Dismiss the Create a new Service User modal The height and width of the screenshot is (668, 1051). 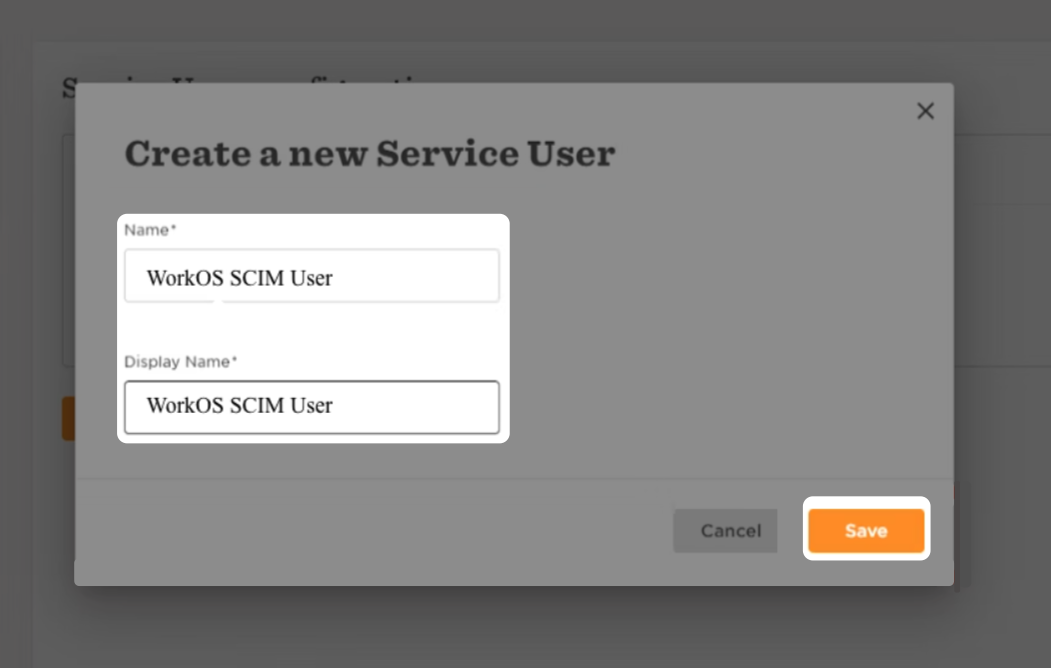tap(925, 111)
